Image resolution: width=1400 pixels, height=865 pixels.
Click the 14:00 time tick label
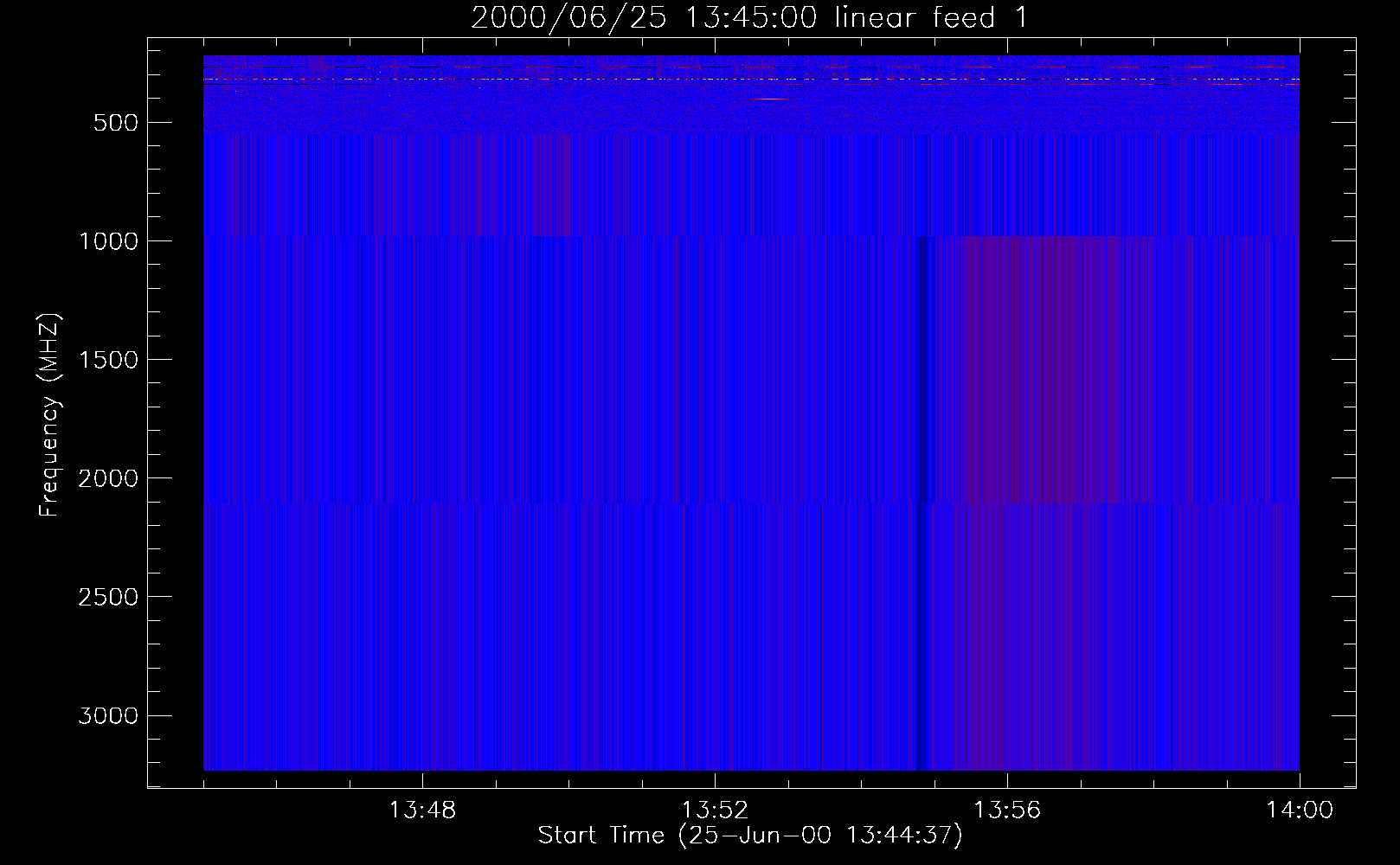tap(1300, 811)
